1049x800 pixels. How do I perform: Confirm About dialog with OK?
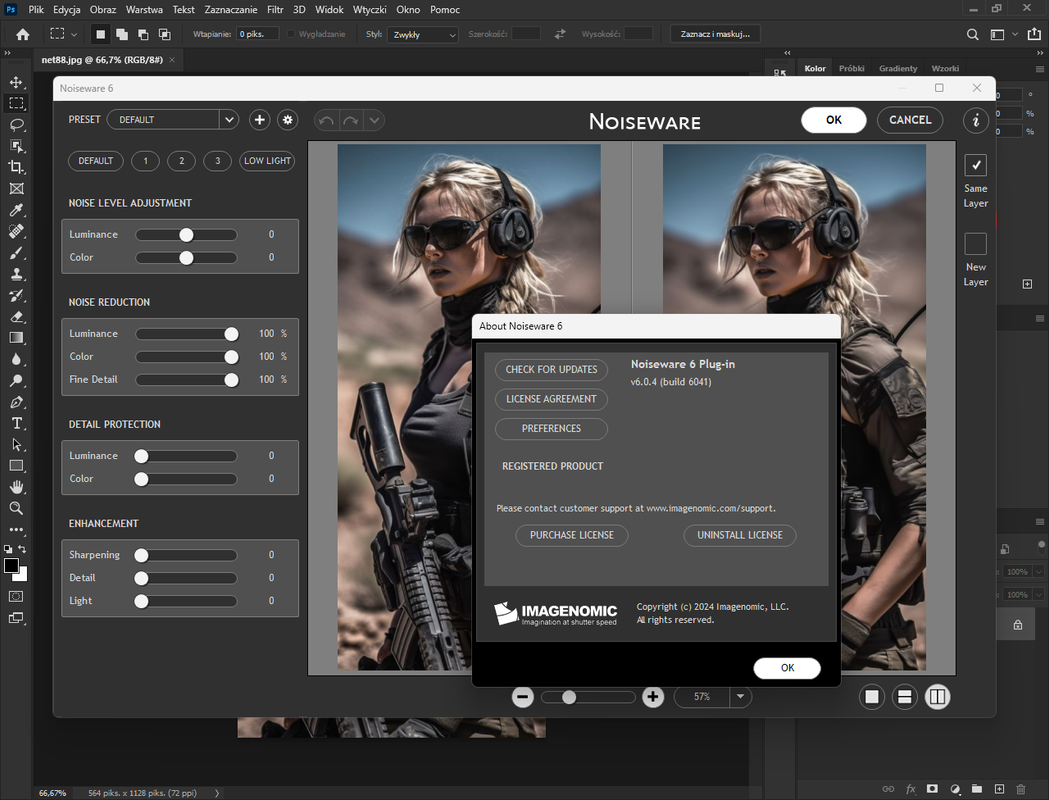click(x=787, y=668)
